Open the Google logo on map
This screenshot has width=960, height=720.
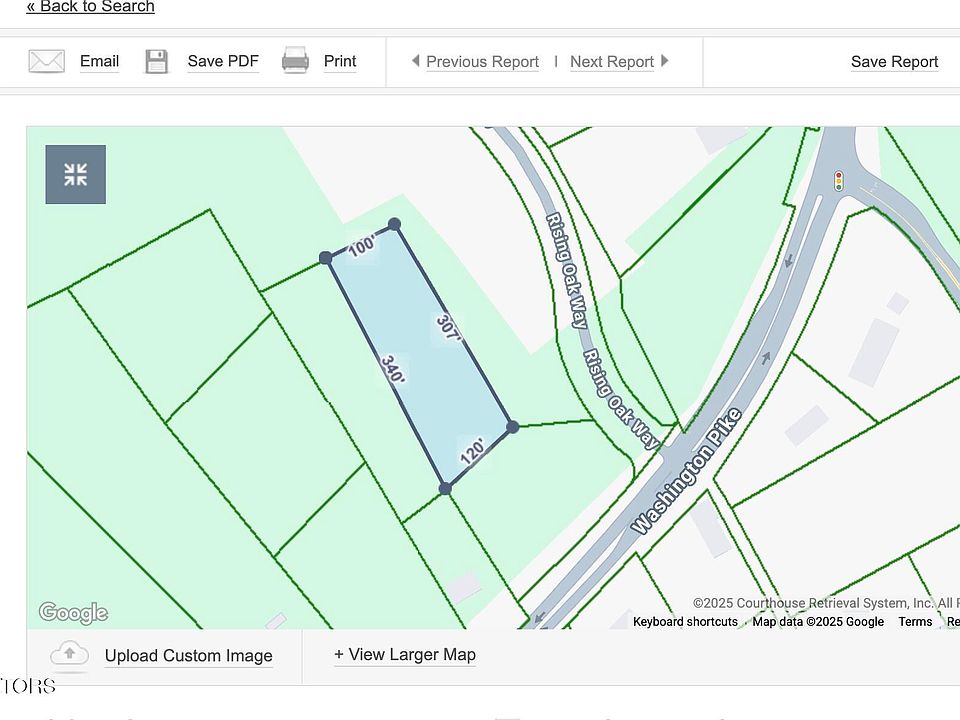[73, 612]
